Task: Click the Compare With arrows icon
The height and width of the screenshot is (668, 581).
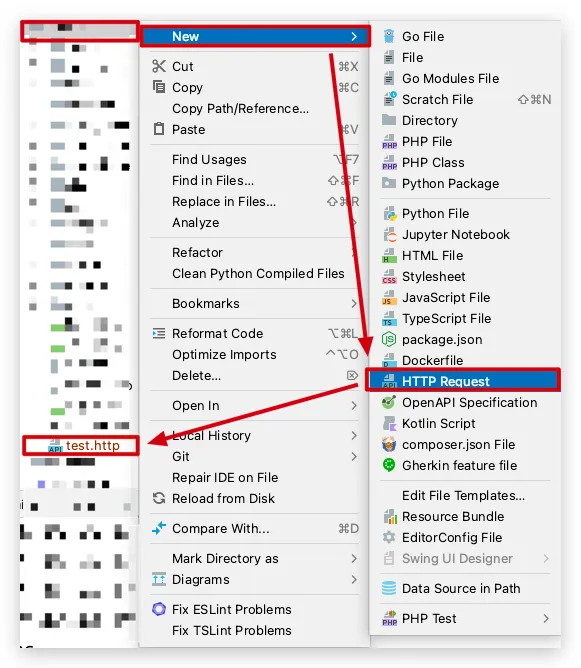Action: pyautogui.click(x=159, y=528)
